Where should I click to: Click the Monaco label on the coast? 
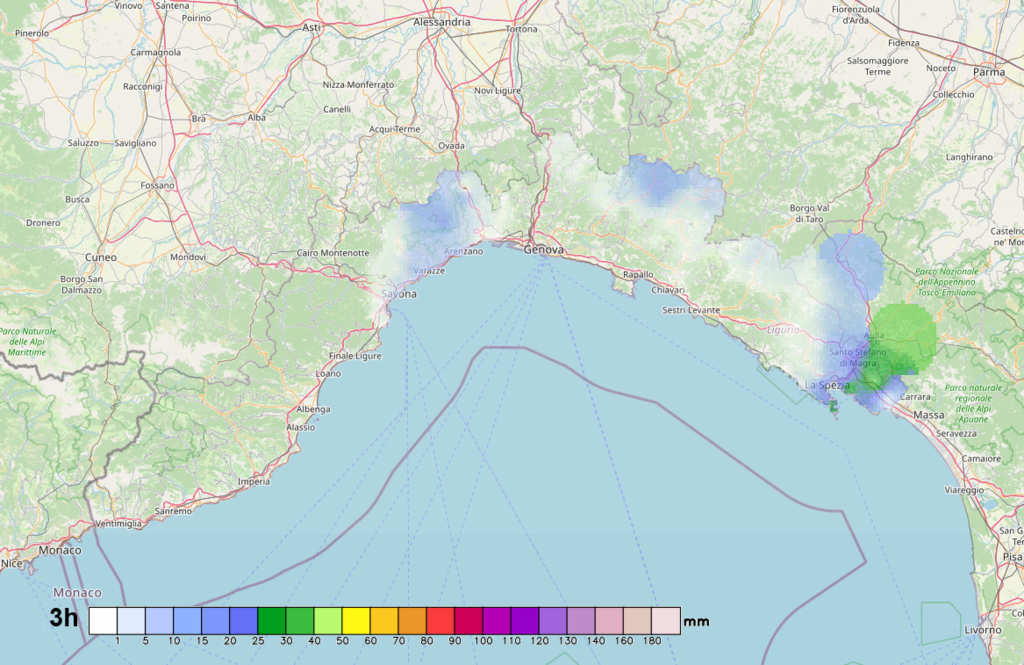pyautogui.click(x=60, y=550)
